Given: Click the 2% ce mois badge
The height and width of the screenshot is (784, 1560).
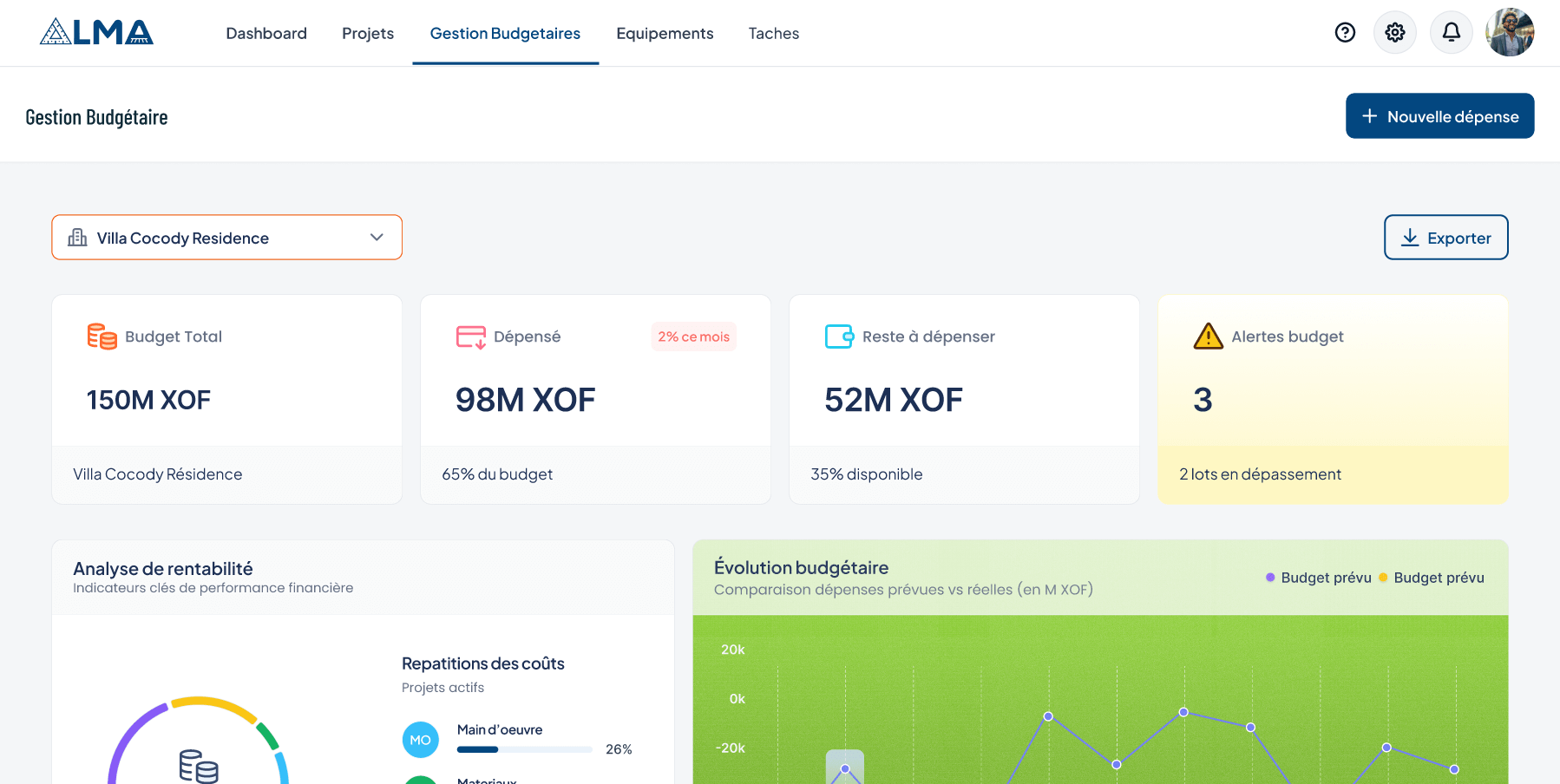Looking at the screenshot, I should [x=693, y=336].
